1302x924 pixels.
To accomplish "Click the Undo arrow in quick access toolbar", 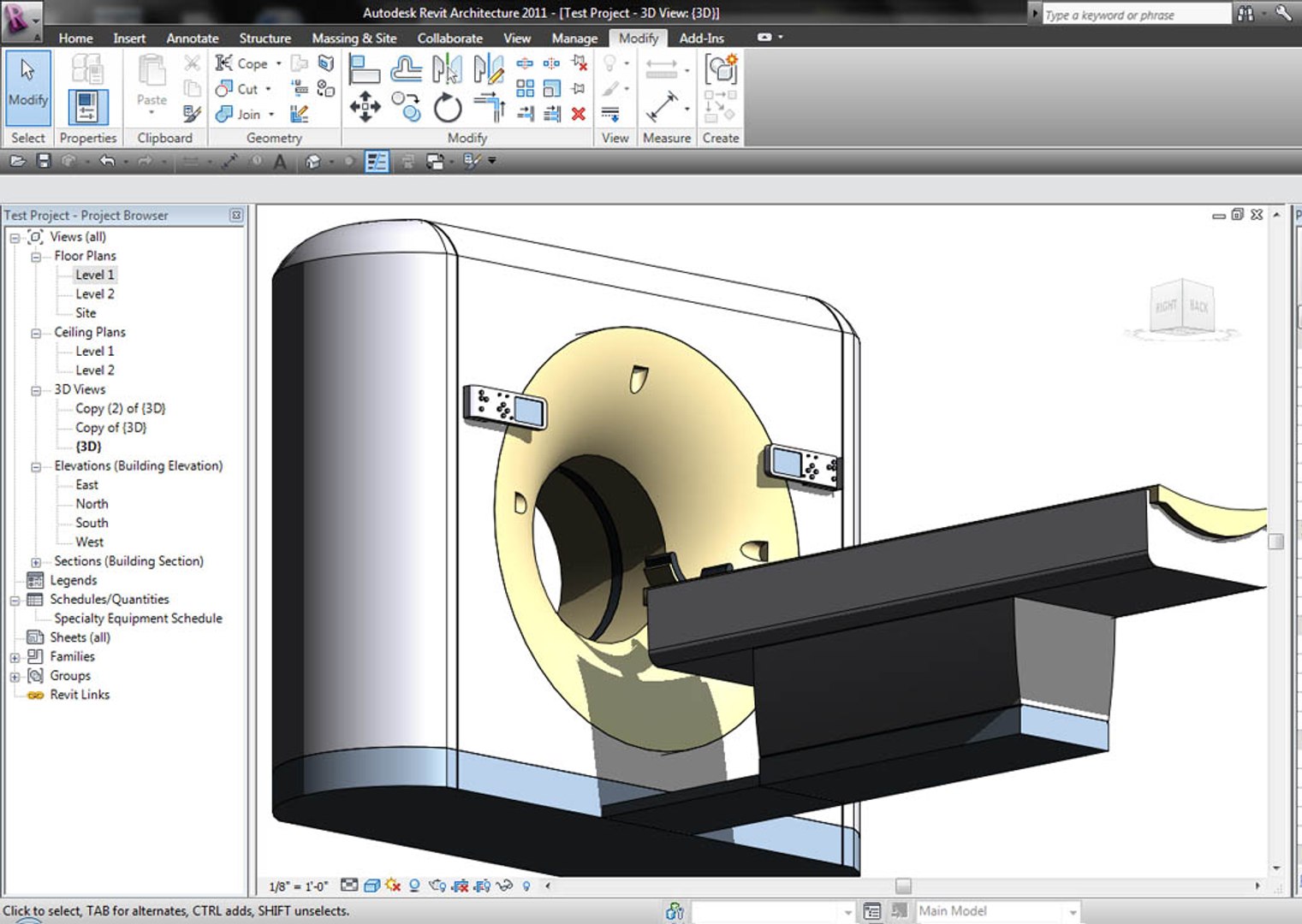I will [x=107, y=161].
